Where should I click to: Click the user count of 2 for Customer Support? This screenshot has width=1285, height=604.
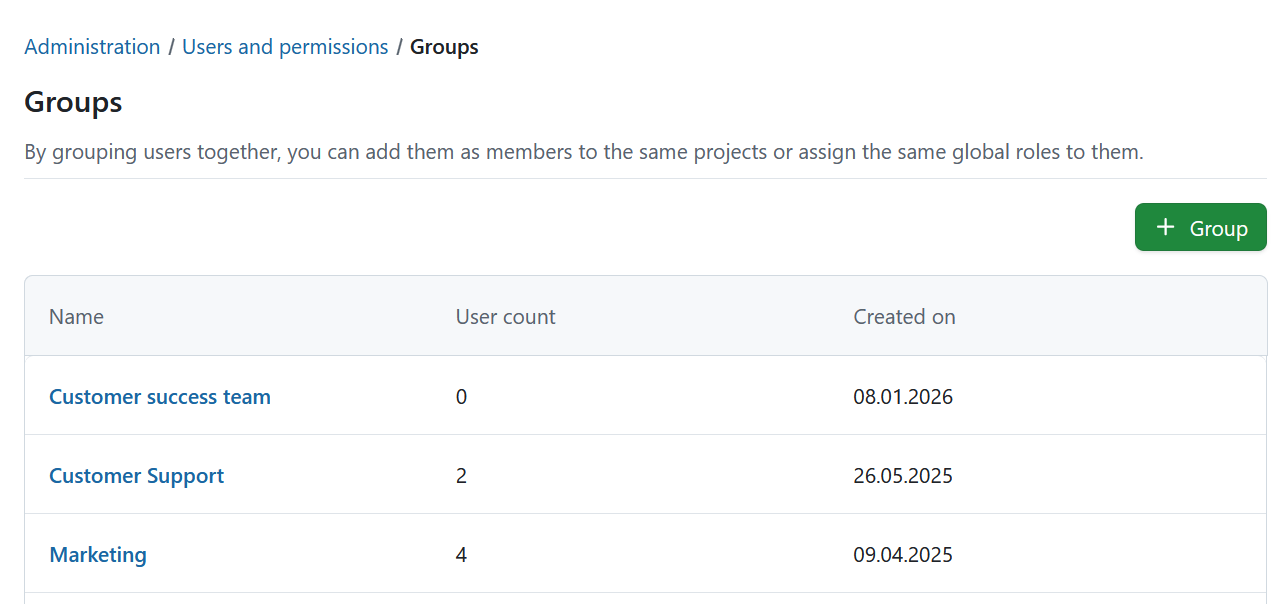click(461, 475)
